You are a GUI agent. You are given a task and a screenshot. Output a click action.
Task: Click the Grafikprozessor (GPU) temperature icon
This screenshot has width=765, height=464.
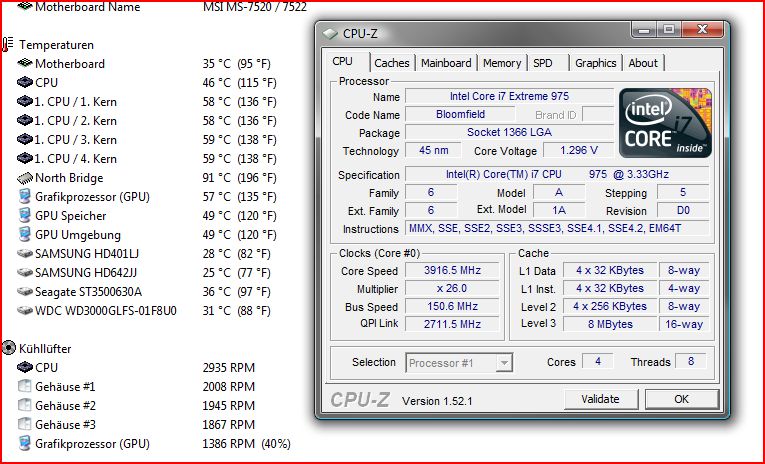[24, 197]
